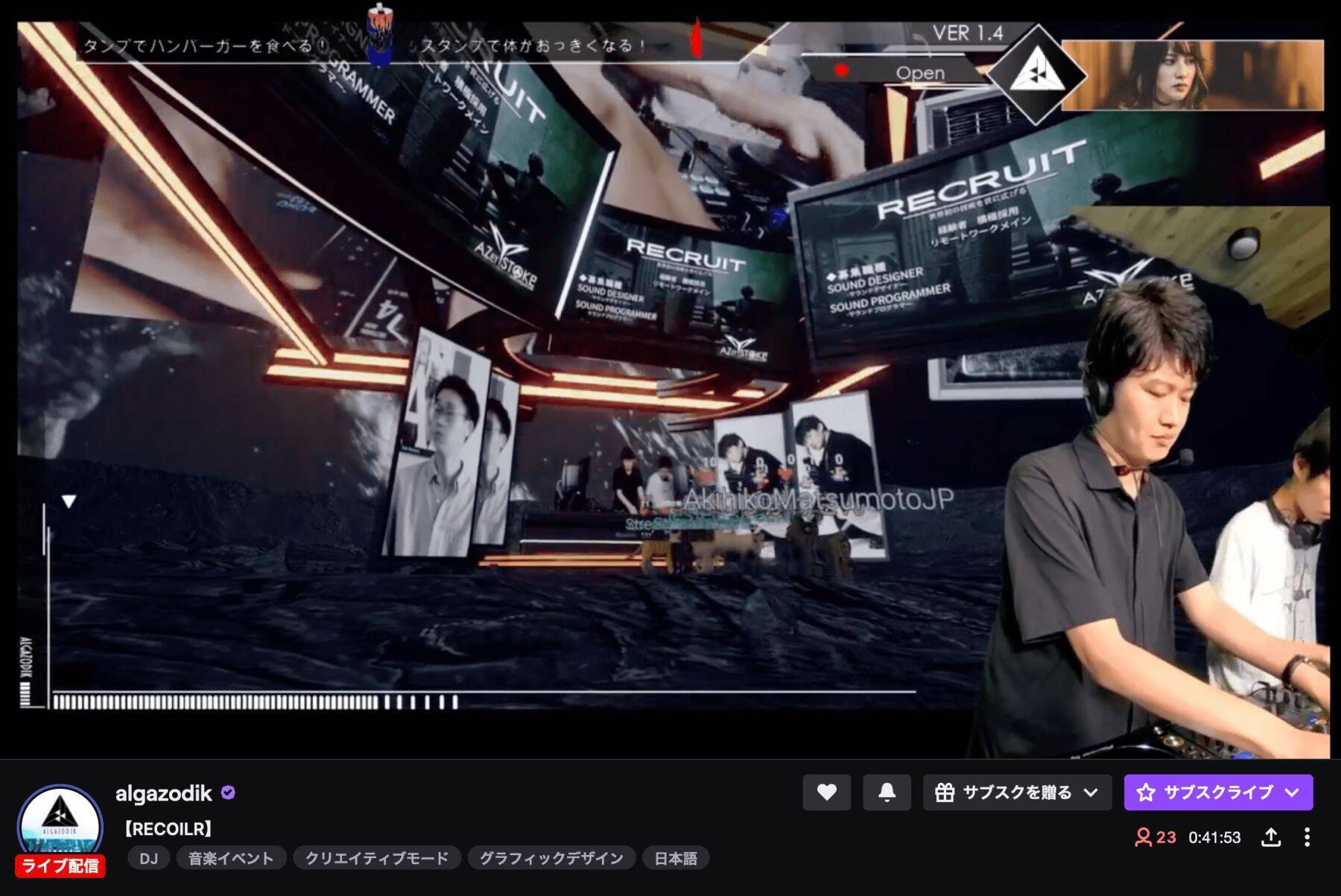Screen dimensions: 1341x896
Task: Open the algazodik channel avatar
Action: [x=60, y=827]
